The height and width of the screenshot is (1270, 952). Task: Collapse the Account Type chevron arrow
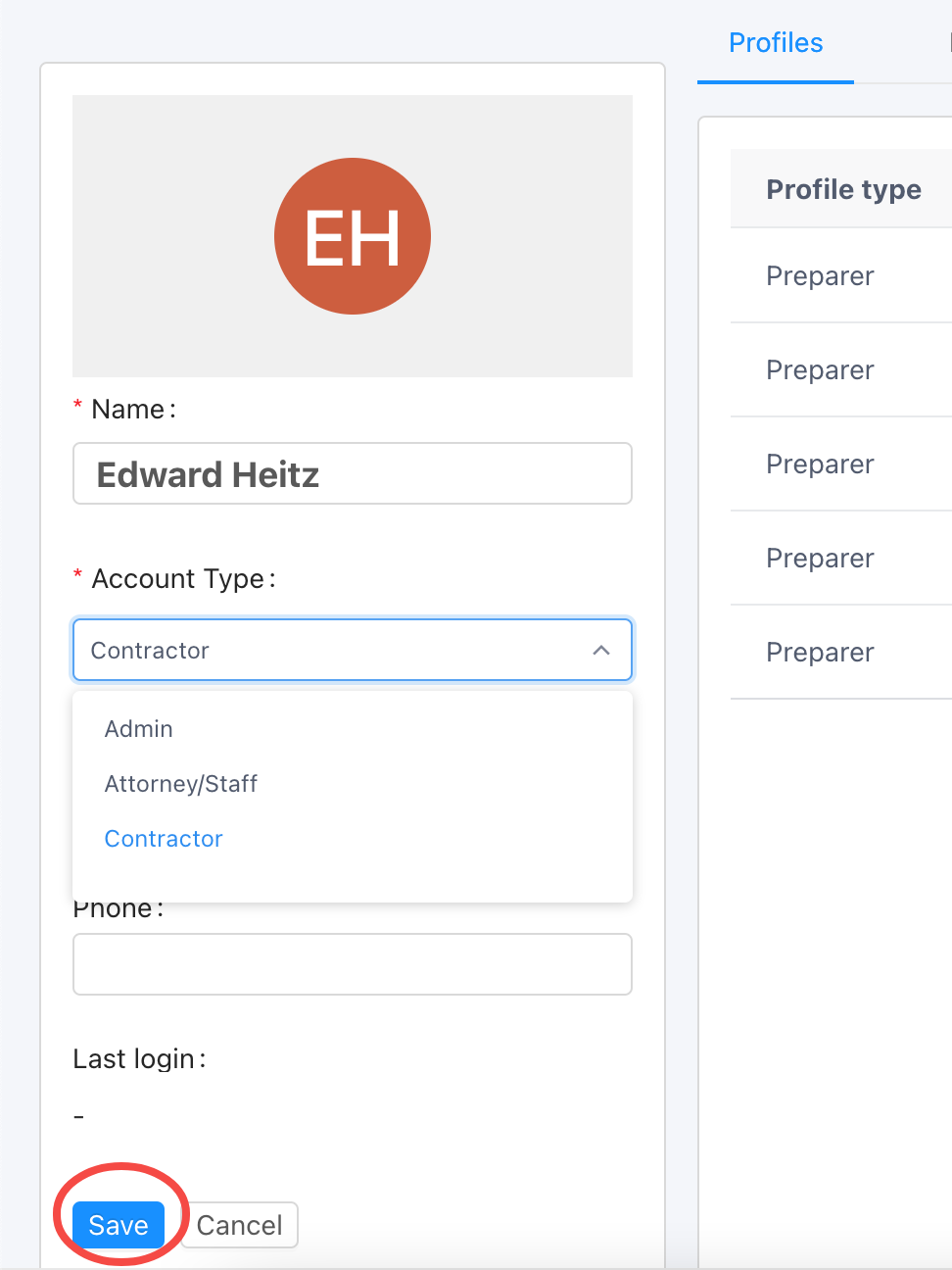(601, 650)
